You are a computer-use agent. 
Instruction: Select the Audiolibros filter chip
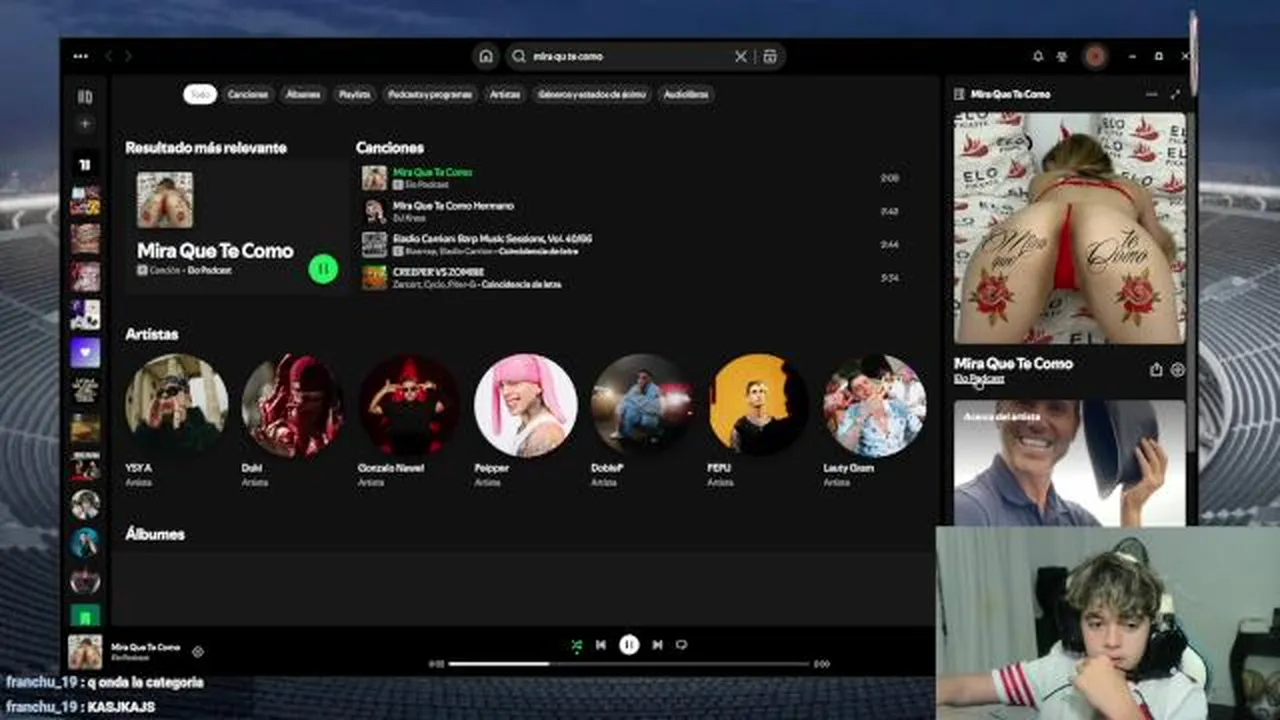coord(686,94)
